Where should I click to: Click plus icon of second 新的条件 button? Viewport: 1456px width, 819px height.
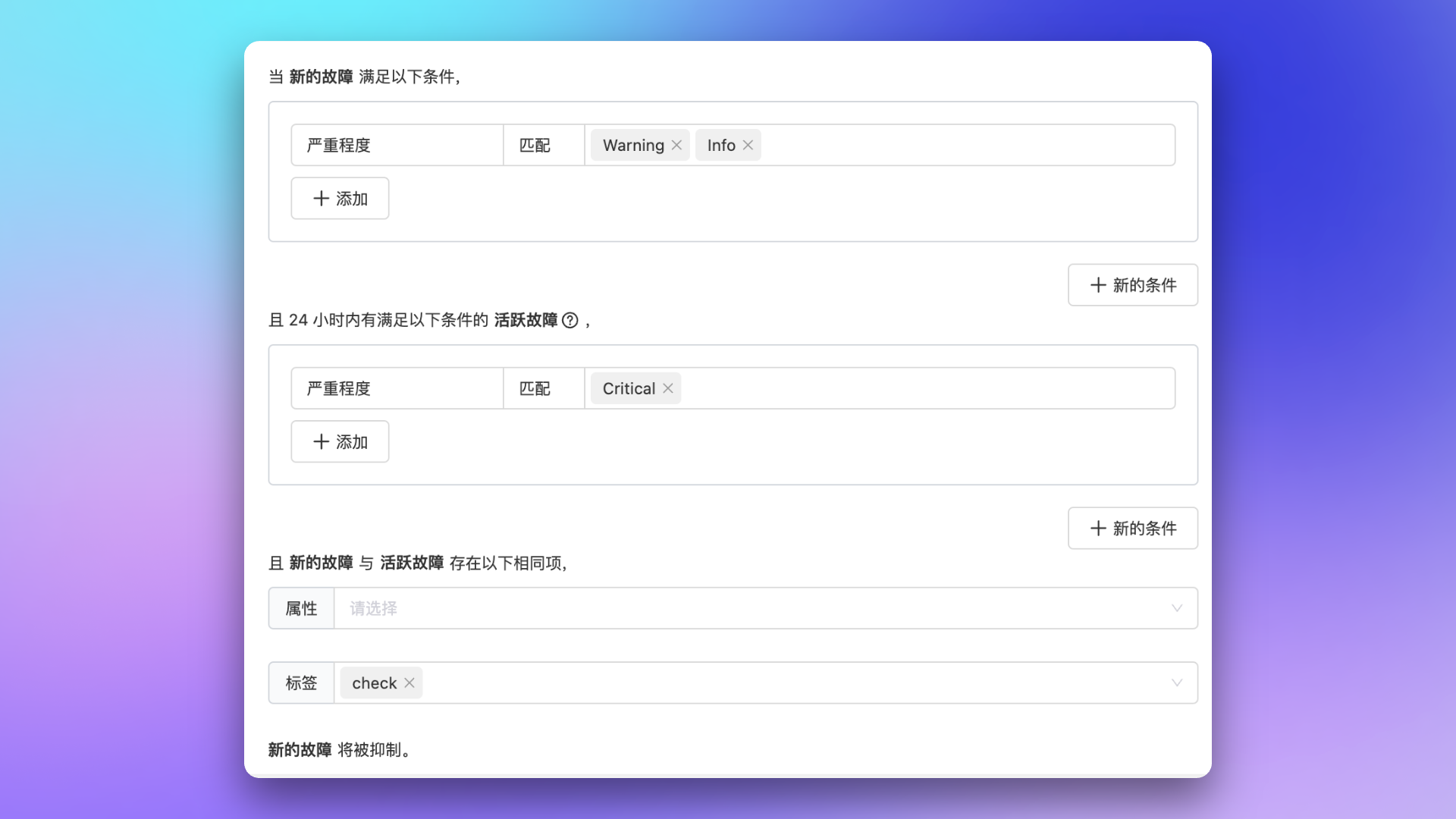[x=1098, y=529]
